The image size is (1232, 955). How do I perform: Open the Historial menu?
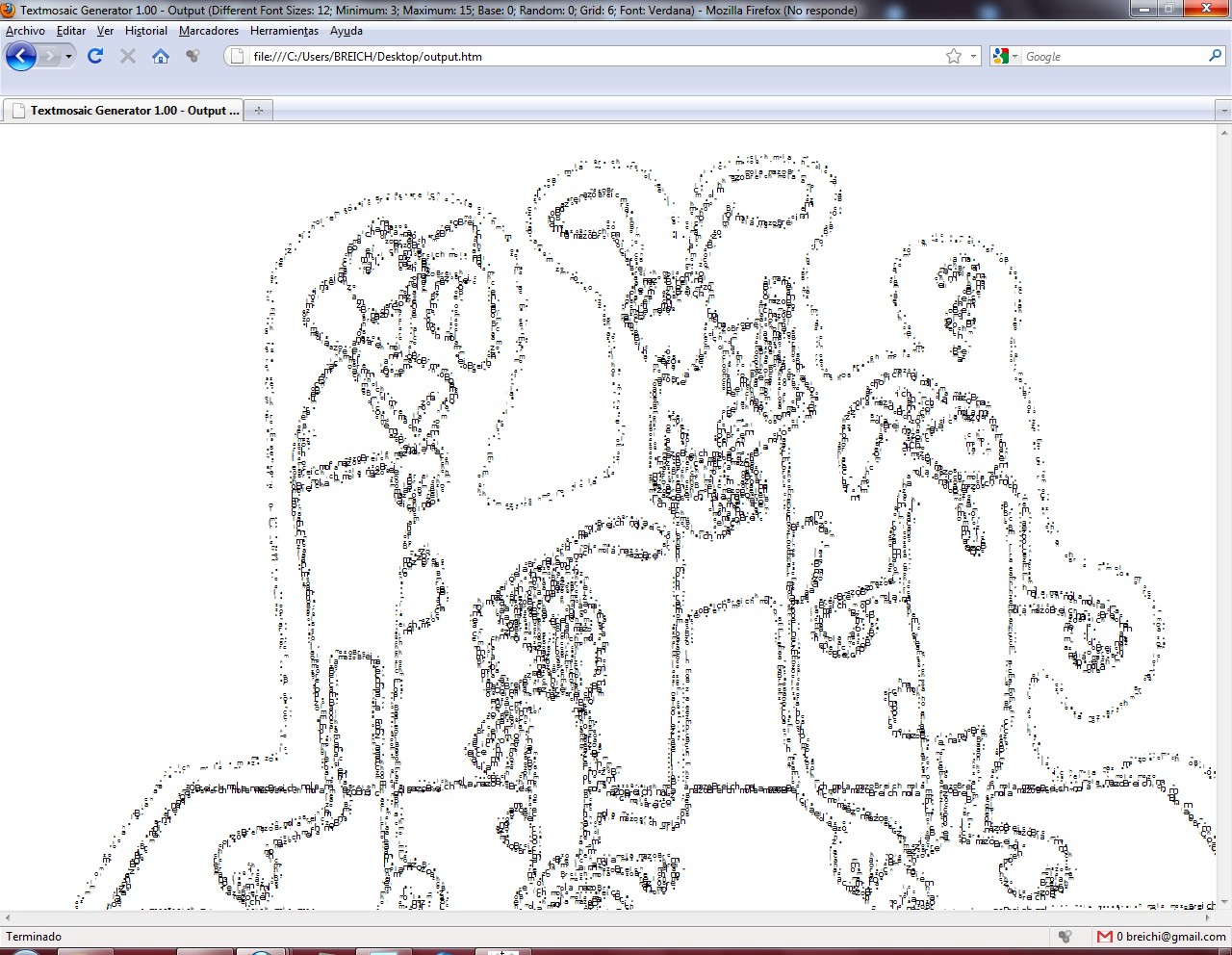146,31
